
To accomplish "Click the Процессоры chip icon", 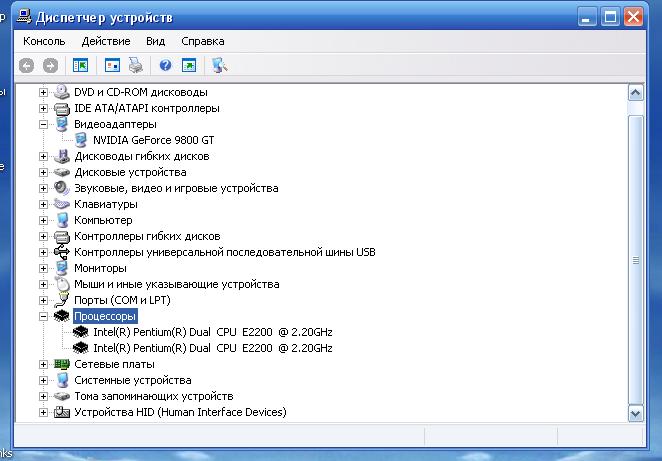I will pyautogui.click(x=62, y=316).
